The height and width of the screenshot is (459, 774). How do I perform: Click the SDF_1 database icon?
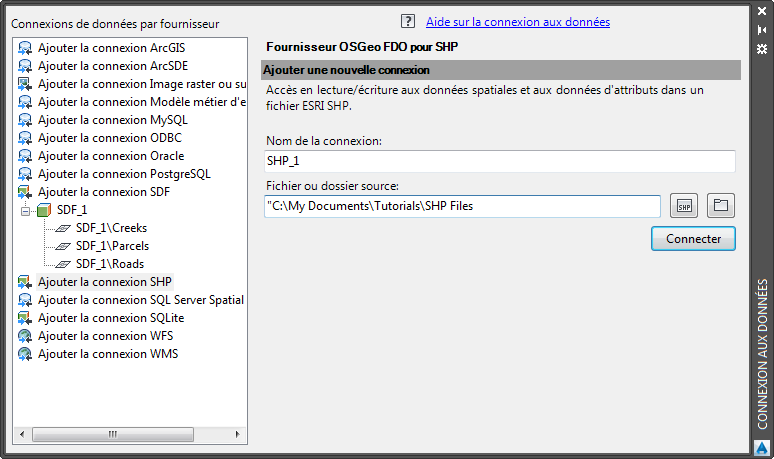(x=44, y=210)
